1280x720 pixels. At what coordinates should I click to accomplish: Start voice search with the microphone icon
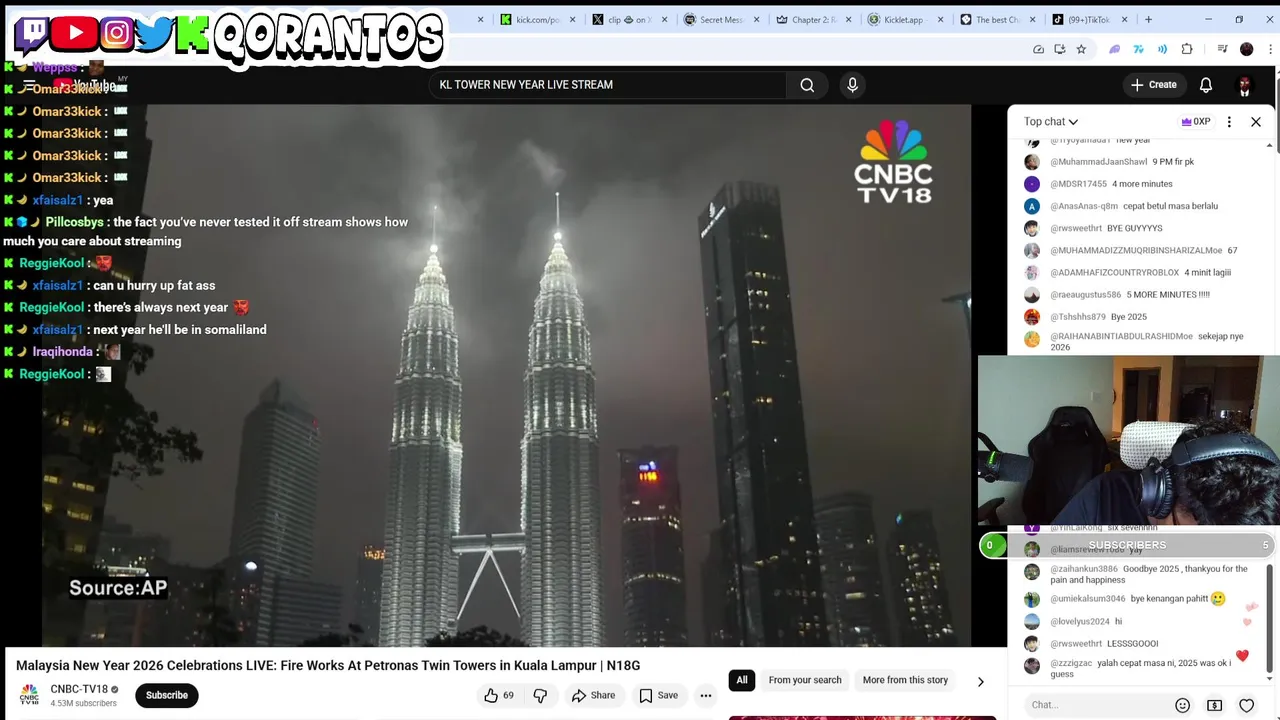[852, 85]
